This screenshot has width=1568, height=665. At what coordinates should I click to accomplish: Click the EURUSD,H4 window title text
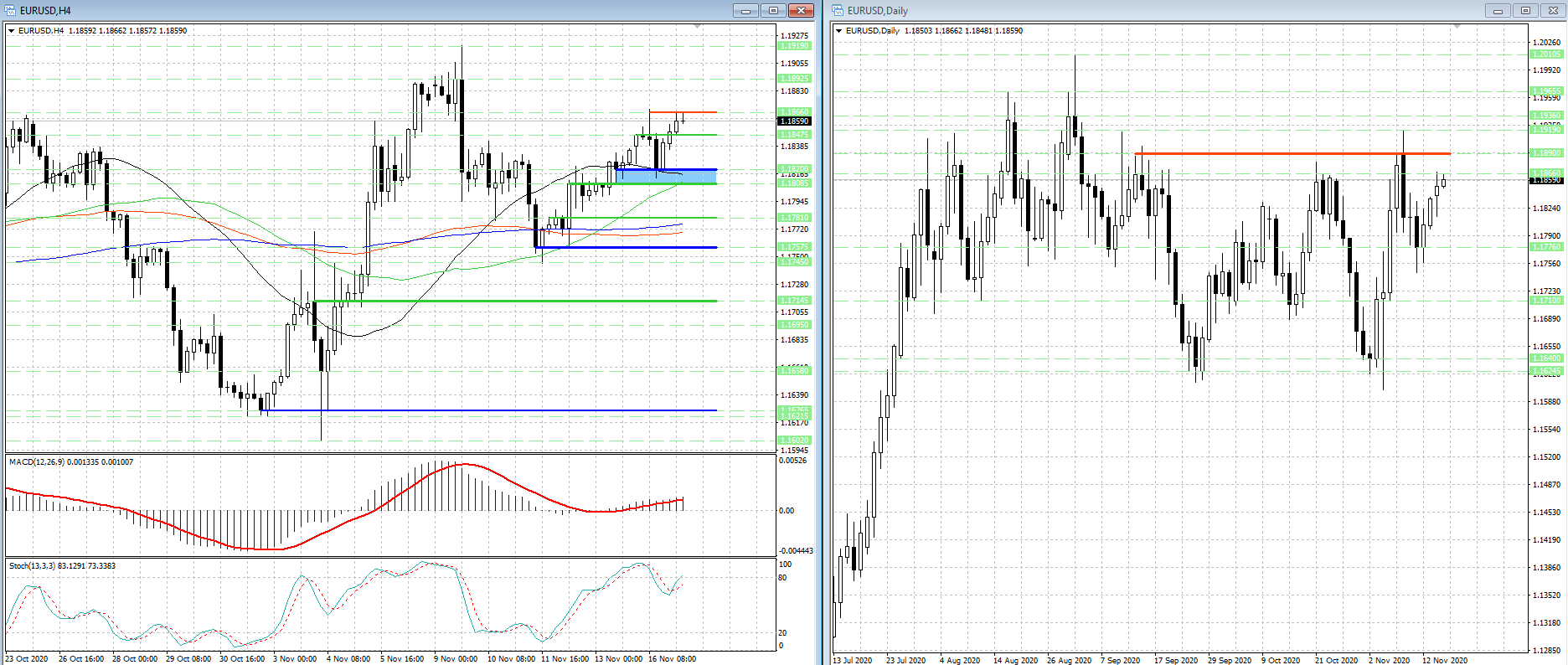click(x=45, y=11)
